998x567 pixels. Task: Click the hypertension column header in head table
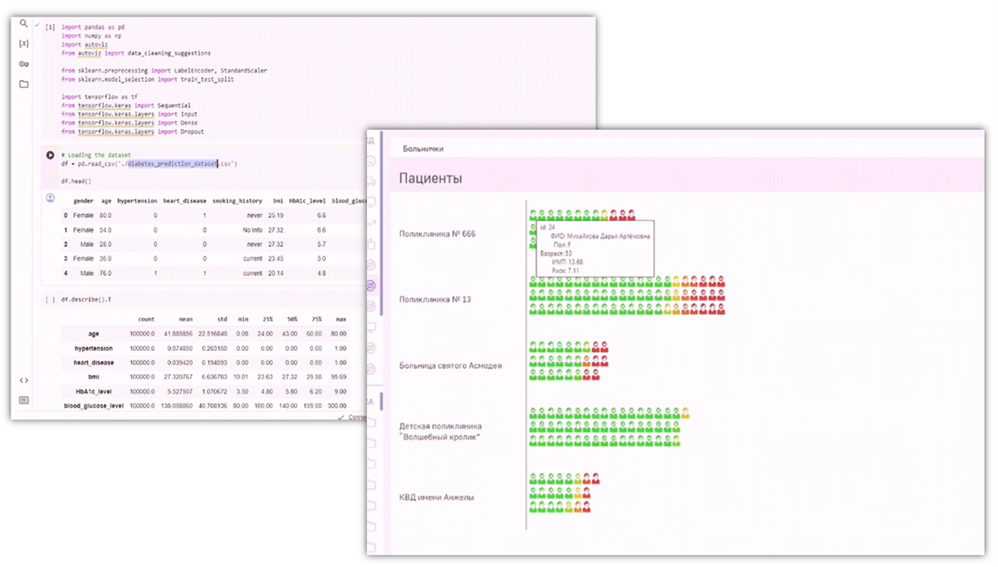pos(137,201)
